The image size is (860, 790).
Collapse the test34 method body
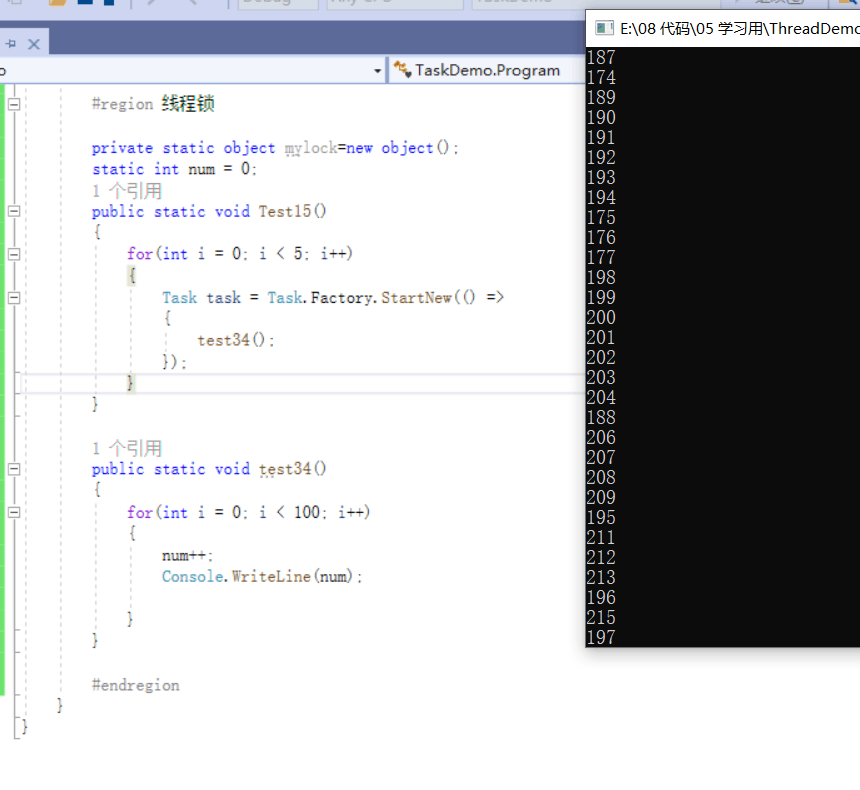(x=12, y=468)
